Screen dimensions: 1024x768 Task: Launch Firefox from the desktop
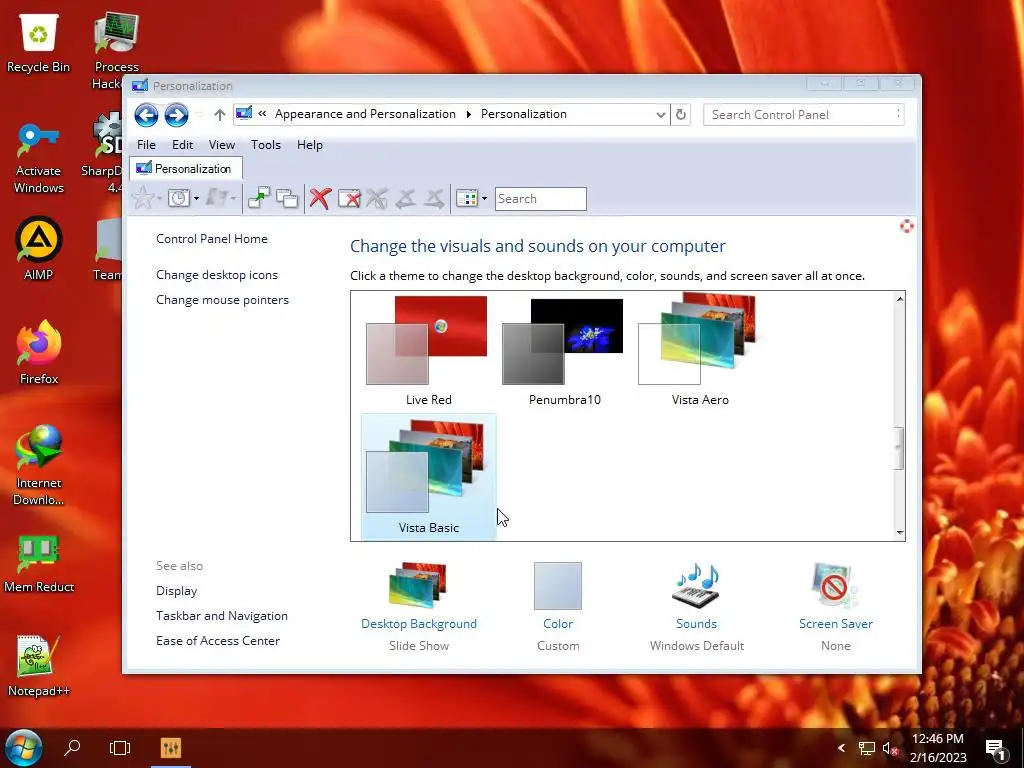[39, 353]
